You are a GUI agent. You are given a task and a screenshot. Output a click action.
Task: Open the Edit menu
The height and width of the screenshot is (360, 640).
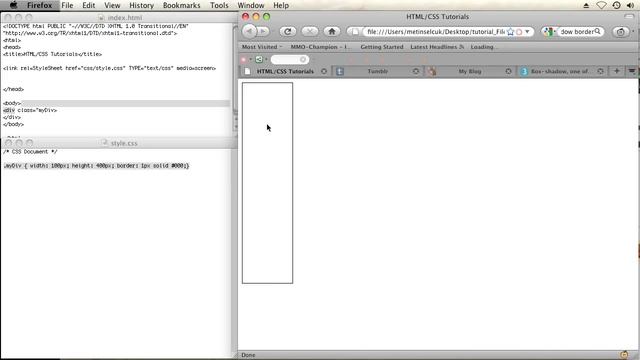pyautogui.click(x=89, y=5)
